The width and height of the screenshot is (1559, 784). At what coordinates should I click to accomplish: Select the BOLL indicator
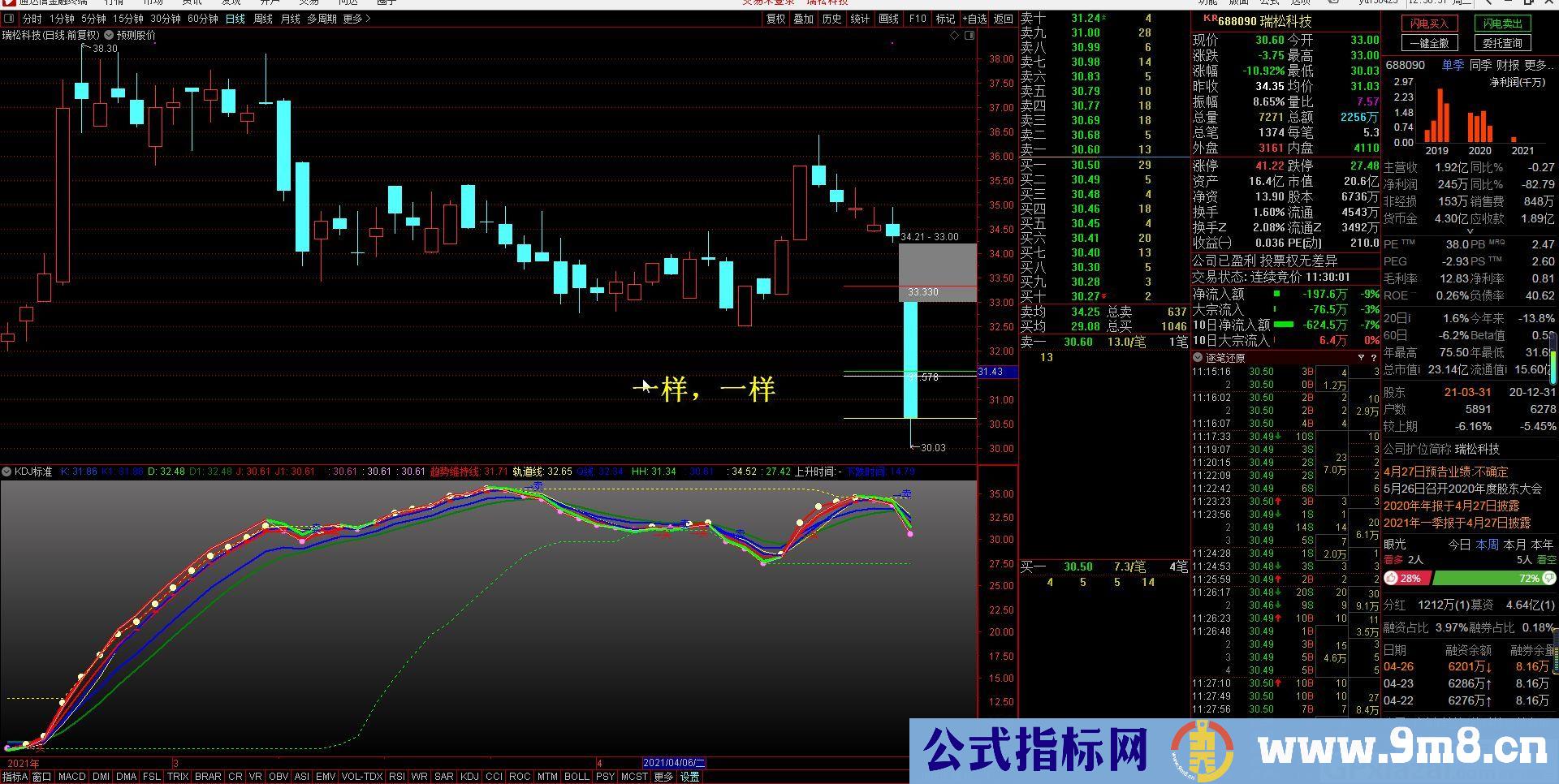click(576, 777)
